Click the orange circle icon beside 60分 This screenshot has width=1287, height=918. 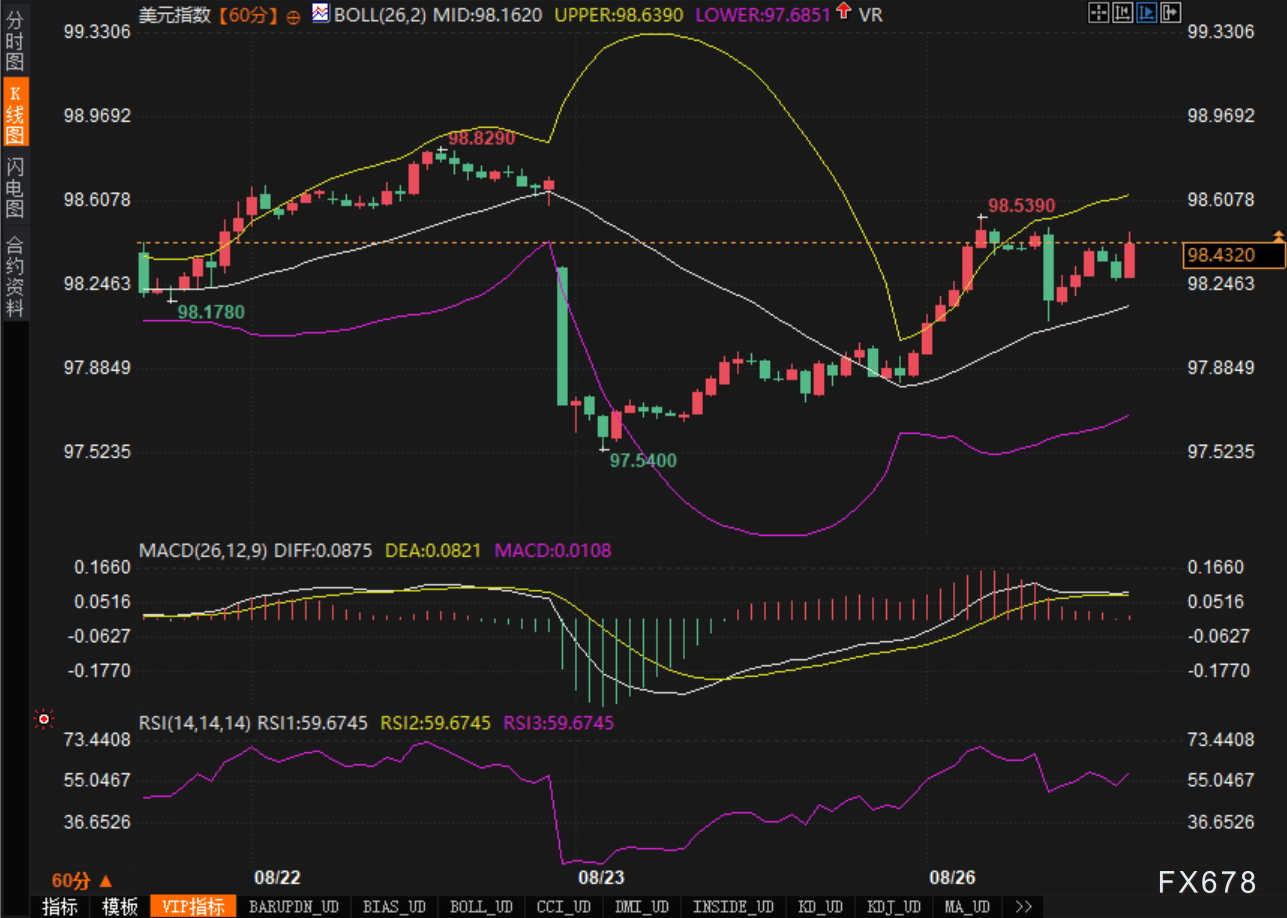click(x=293, y=16)
